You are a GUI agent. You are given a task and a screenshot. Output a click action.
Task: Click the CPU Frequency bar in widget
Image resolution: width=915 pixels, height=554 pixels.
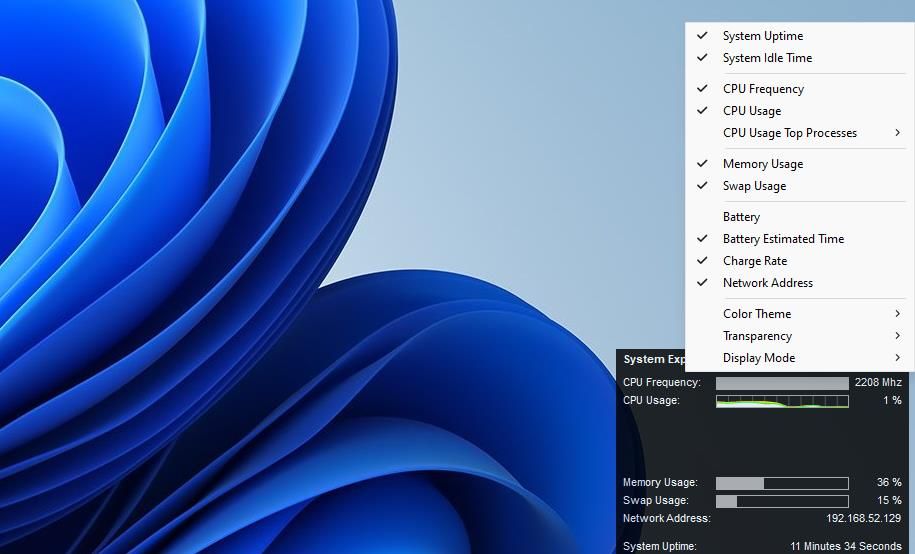click(x=782, y=383)
